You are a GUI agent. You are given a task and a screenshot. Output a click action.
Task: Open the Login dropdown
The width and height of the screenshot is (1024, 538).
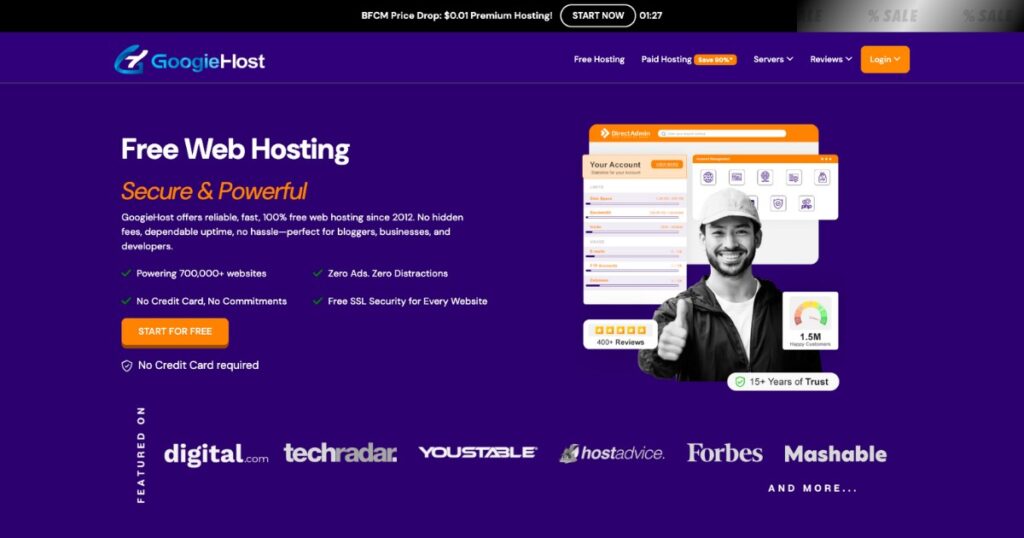point(884,59)
